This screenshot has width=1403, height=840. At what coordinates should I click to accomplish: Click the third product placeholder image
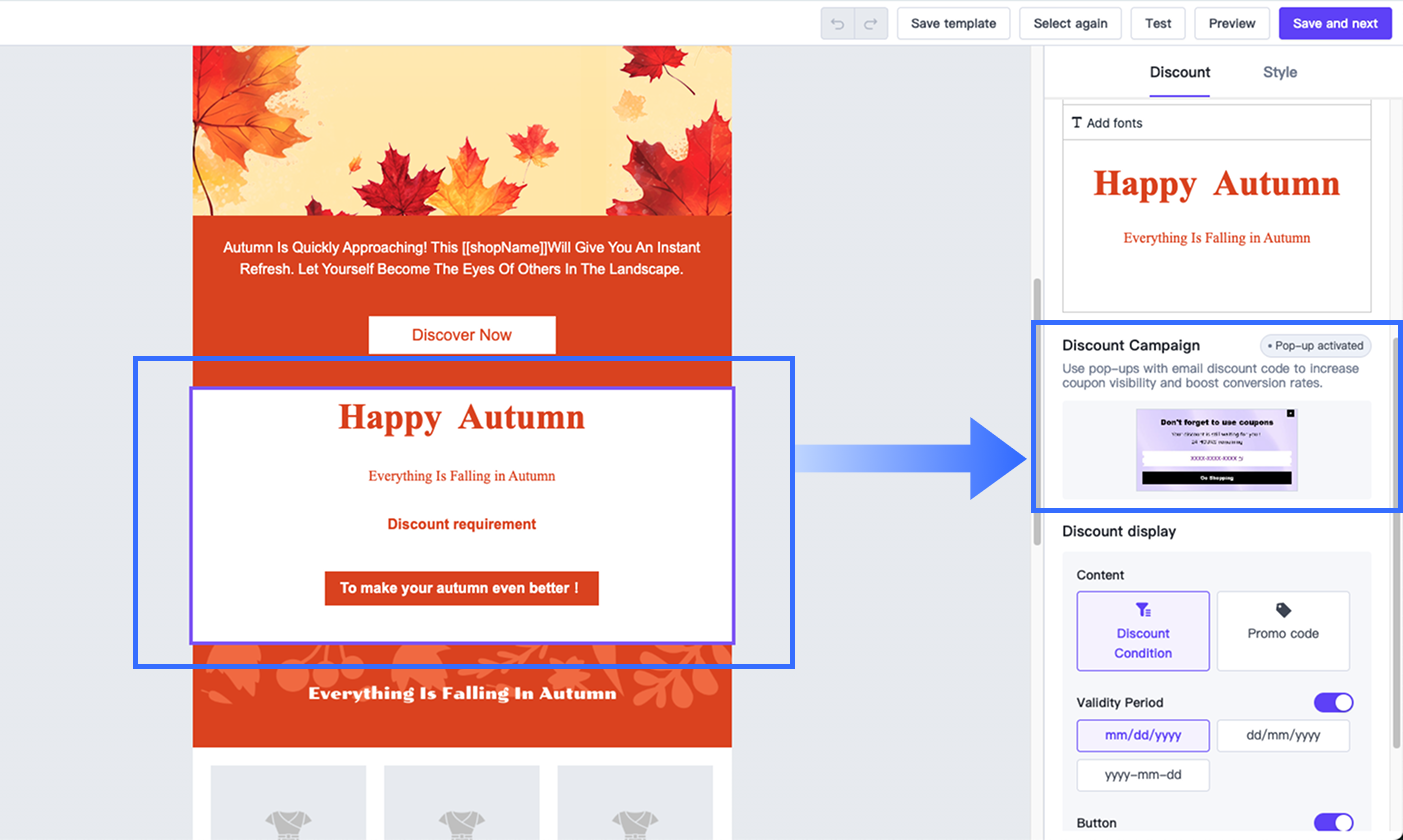coord(635,803)
